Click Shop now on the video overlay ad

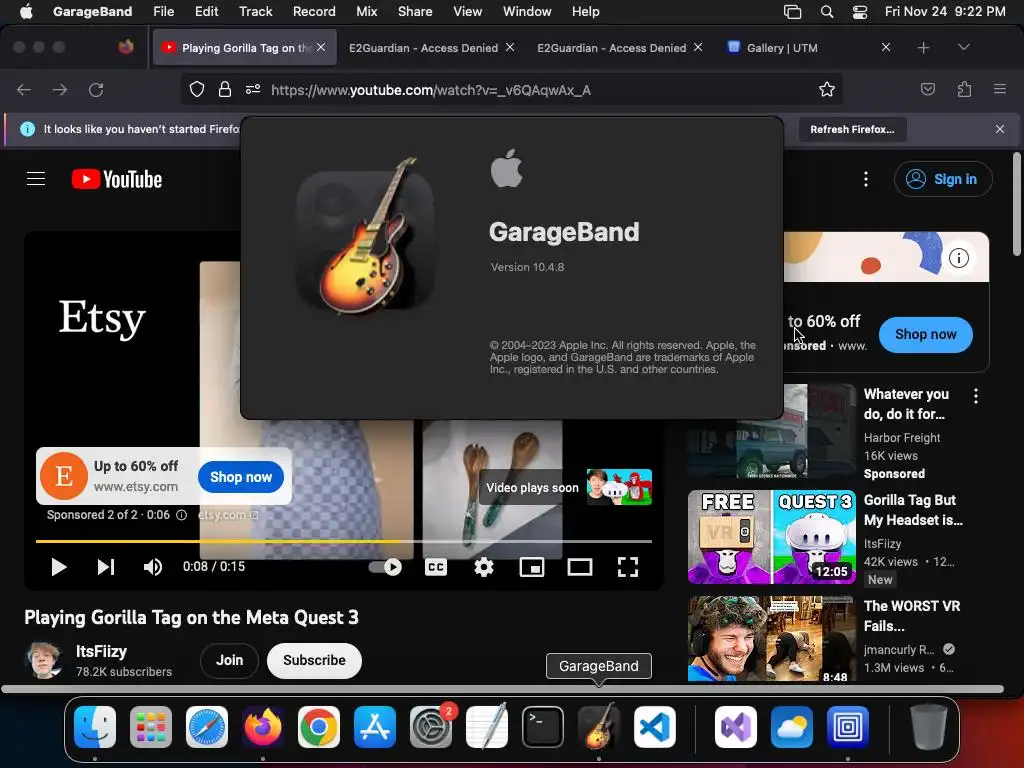(x=241, y=477)
